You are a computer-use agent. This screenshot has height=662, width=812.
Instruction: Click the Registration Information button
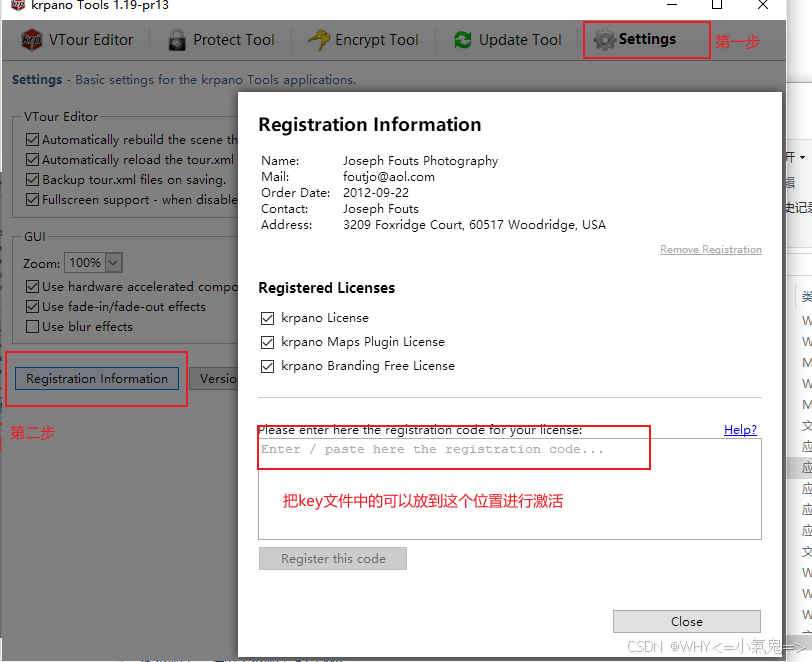tap(97, 379)
